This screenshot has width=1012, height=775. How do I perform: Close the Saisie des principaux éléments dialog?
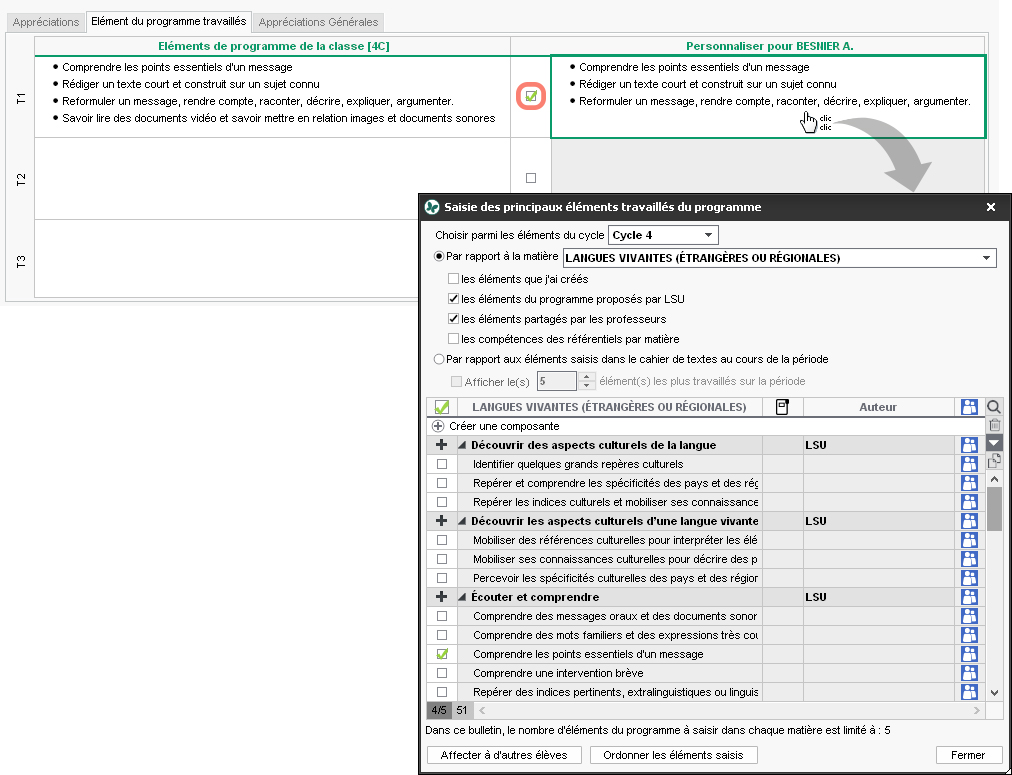(x=991, y=207)
